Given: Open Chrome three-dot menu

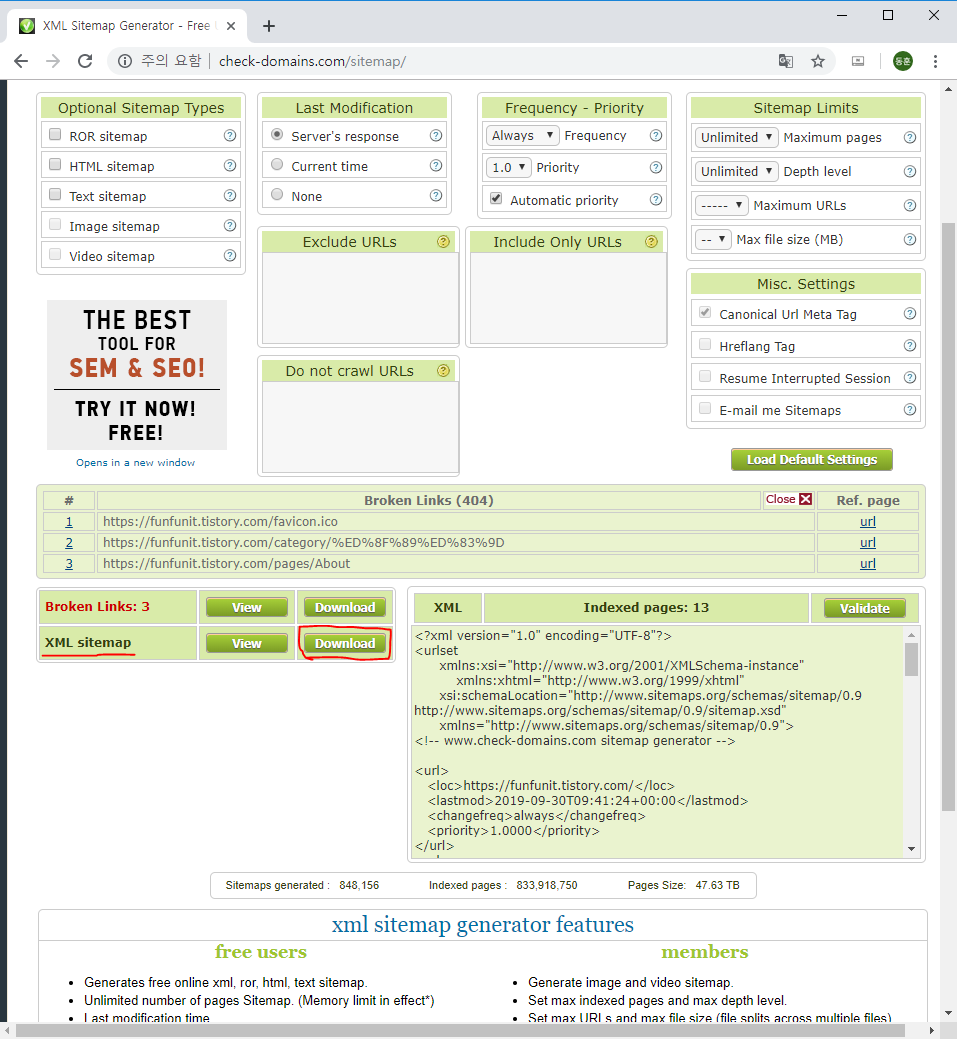Looking at the screenshot, I should coord(935,62).
